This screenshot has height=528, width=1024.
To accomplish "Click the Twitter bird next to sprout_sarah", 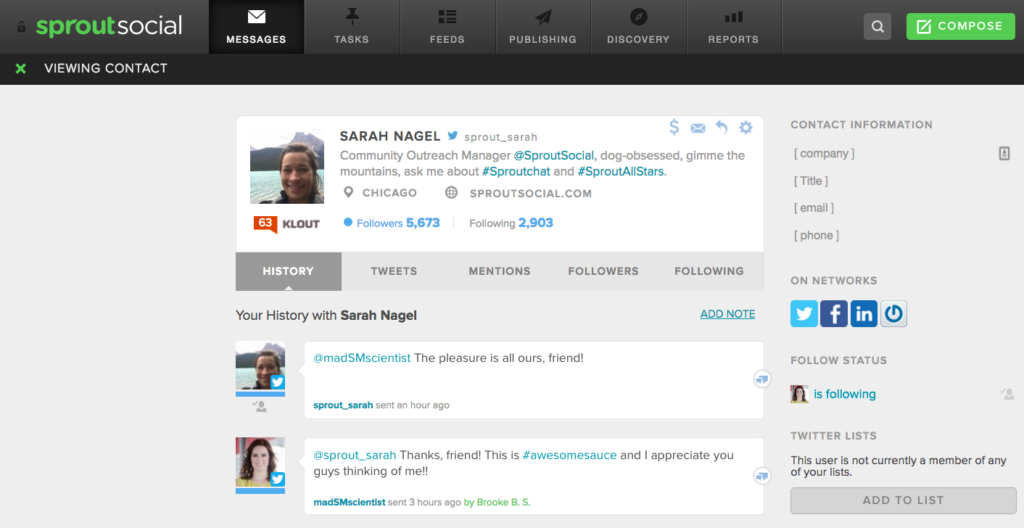I will 453,136.
